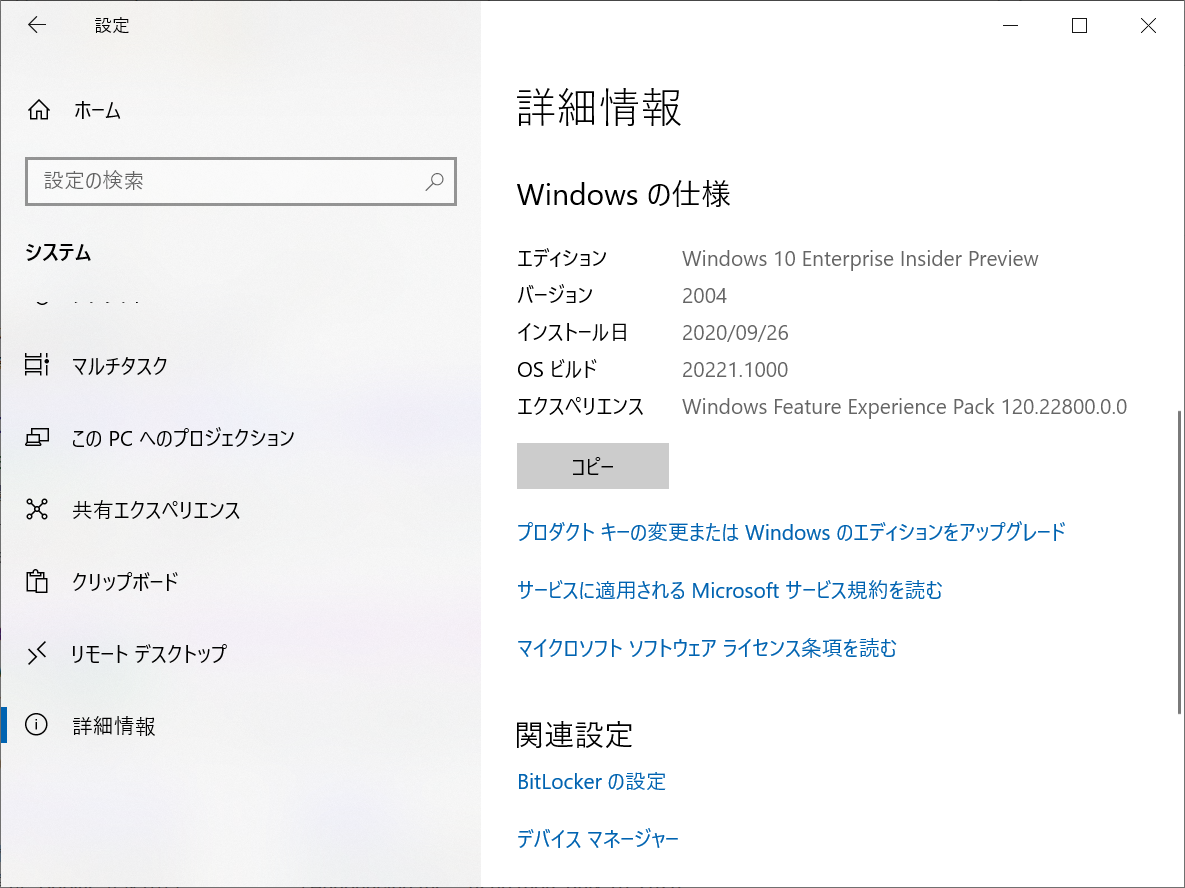Select Windows Feature Experience Pack text
This screenshot has width=1185, height=888.
(x=905, y=407)
